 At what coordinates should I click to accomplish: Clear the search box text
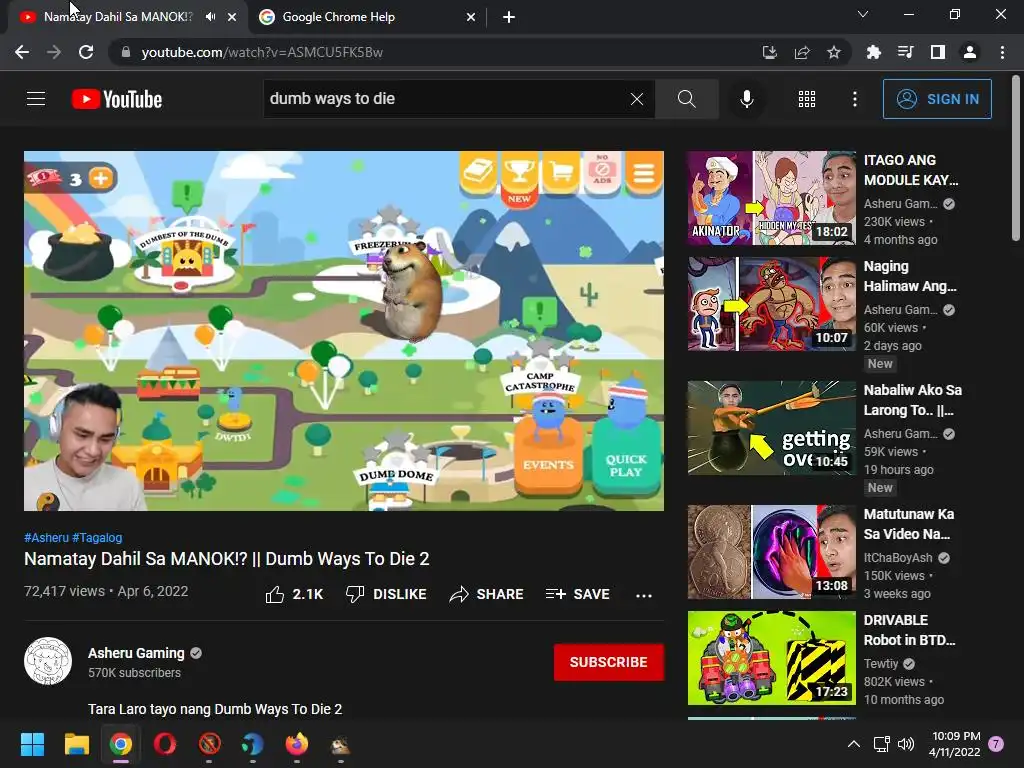click(x=637, y=99)
